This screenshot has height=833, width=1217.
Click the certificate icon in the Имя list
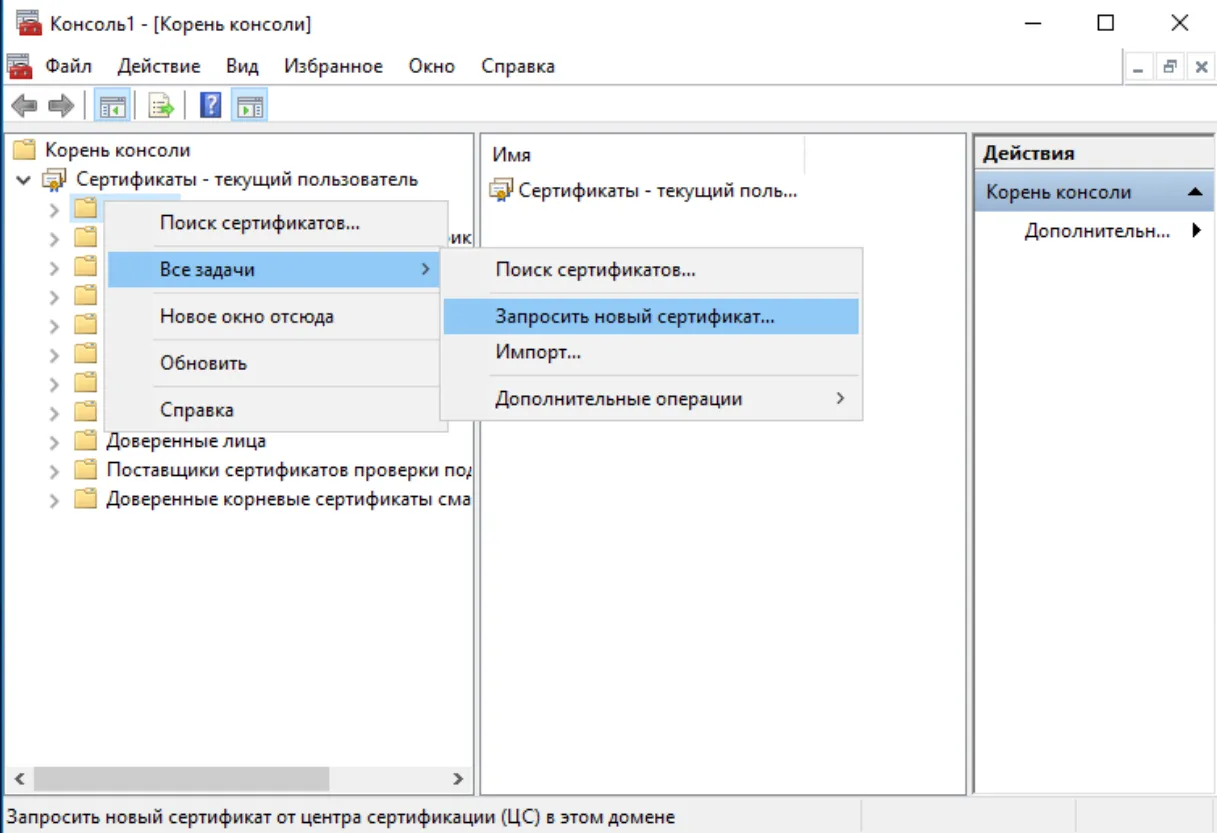tap(501, 190)
